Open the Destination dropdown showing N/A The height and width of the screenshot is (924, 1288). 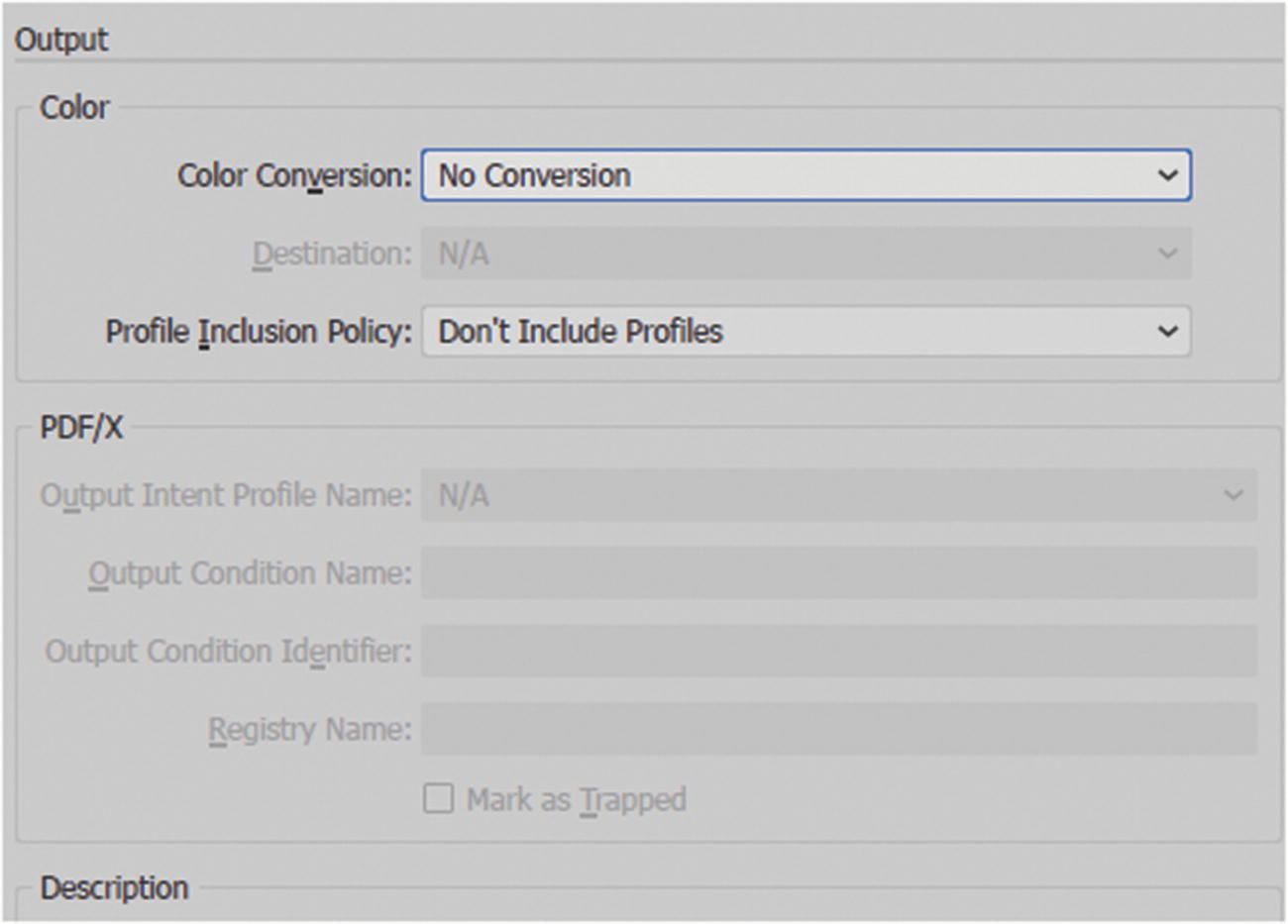805,254
